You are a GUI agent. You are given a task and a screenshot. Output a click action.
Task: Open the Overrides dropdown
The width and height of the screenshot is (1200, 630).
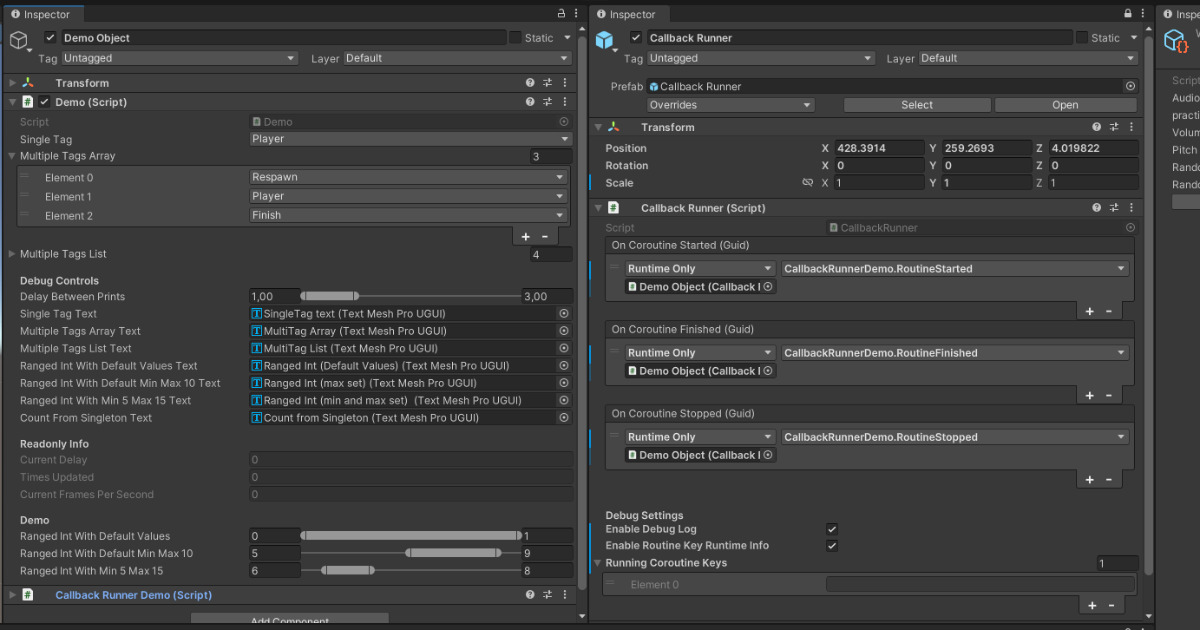click(730, 105)
